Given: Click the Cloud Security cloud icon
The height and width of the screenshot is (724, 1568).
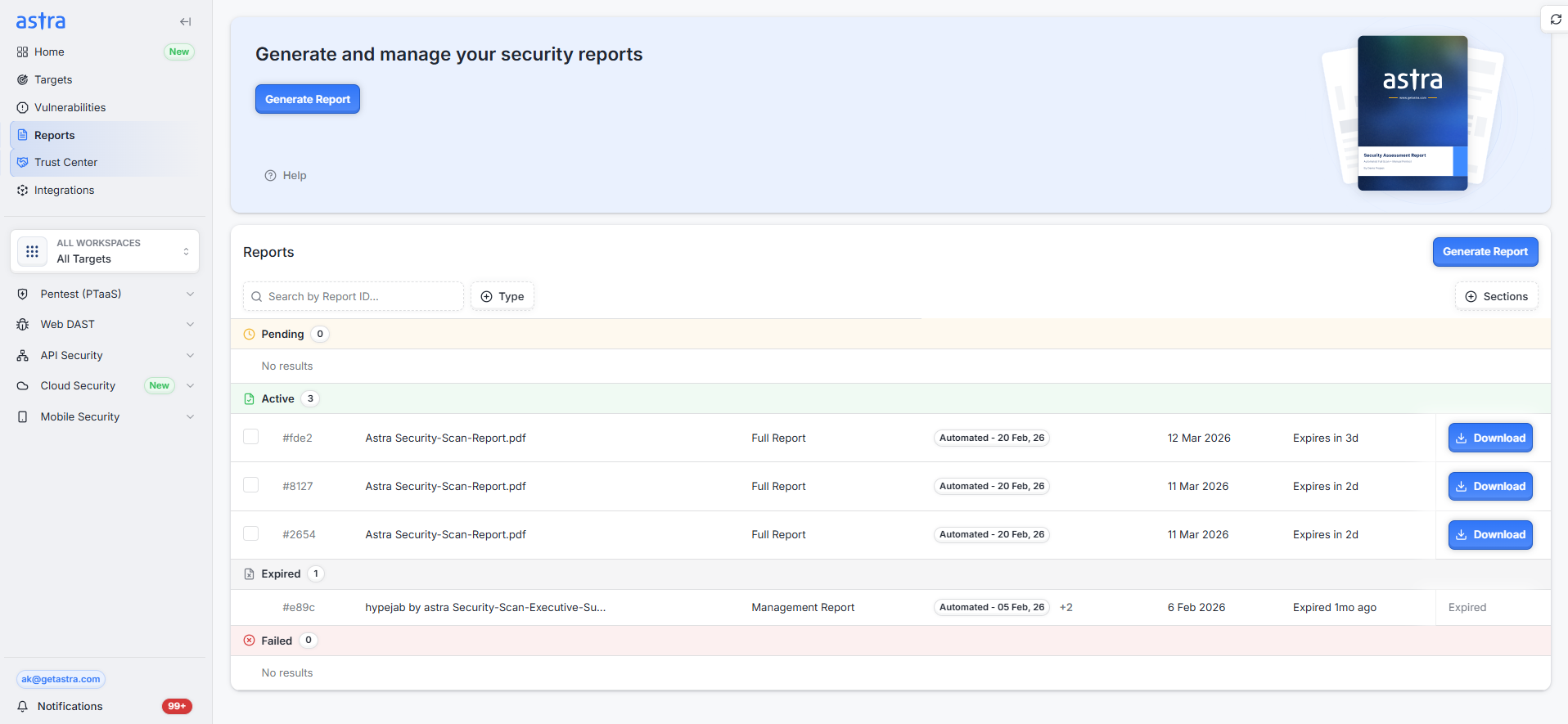Looking at the screenshot, I should [23, 385].
